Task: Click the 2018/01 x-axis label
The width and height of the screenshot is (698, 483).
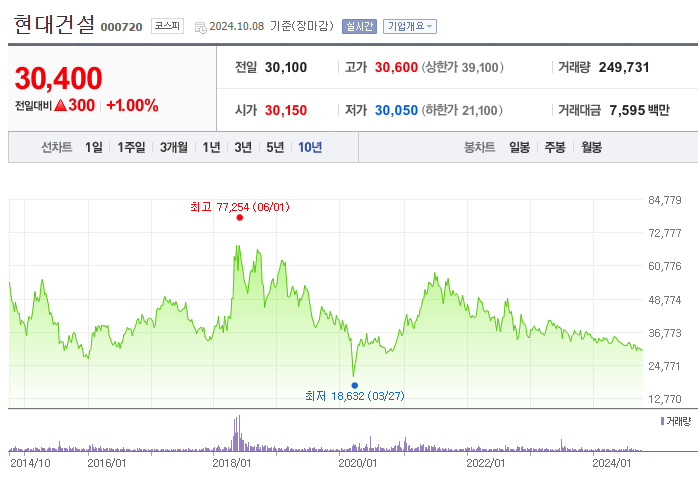Action: 232,463
